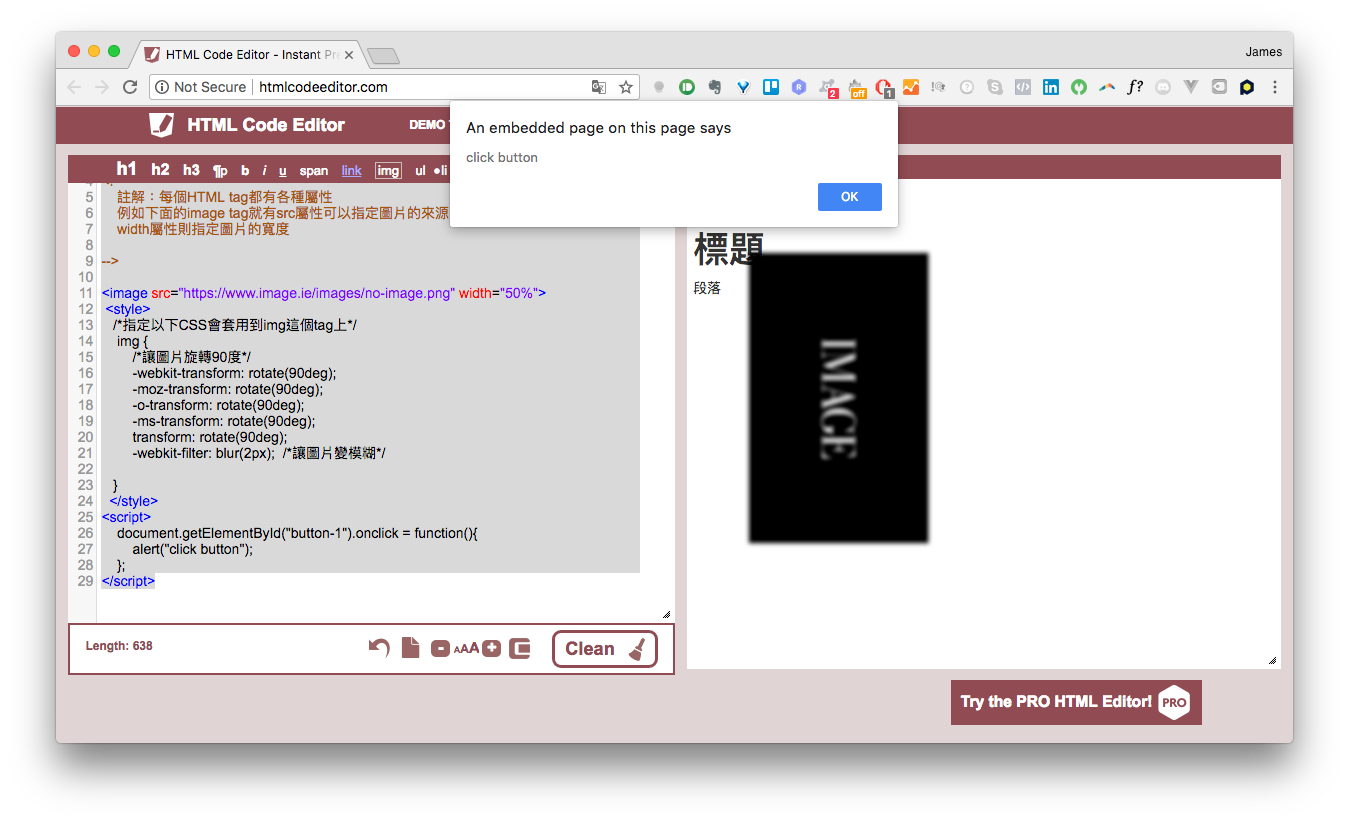Viewport: 1349px width, 823px height.
Task: Click the browser forward arrow
Action: [x=101, y=87]
